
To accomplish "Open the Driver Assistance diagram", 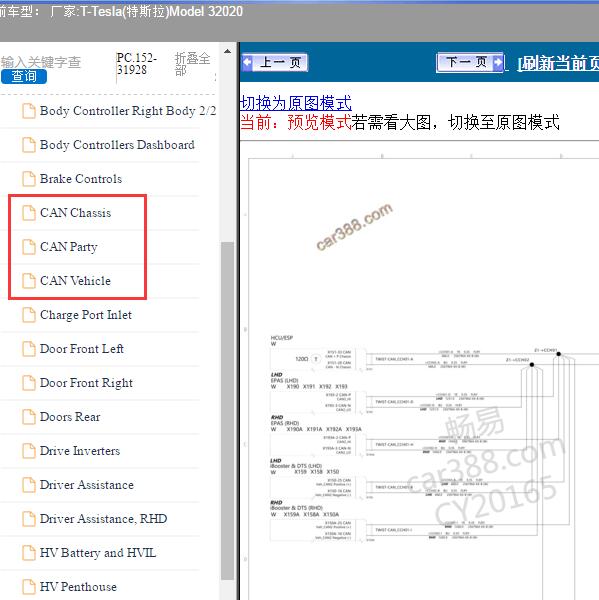I will click(87, 485).
